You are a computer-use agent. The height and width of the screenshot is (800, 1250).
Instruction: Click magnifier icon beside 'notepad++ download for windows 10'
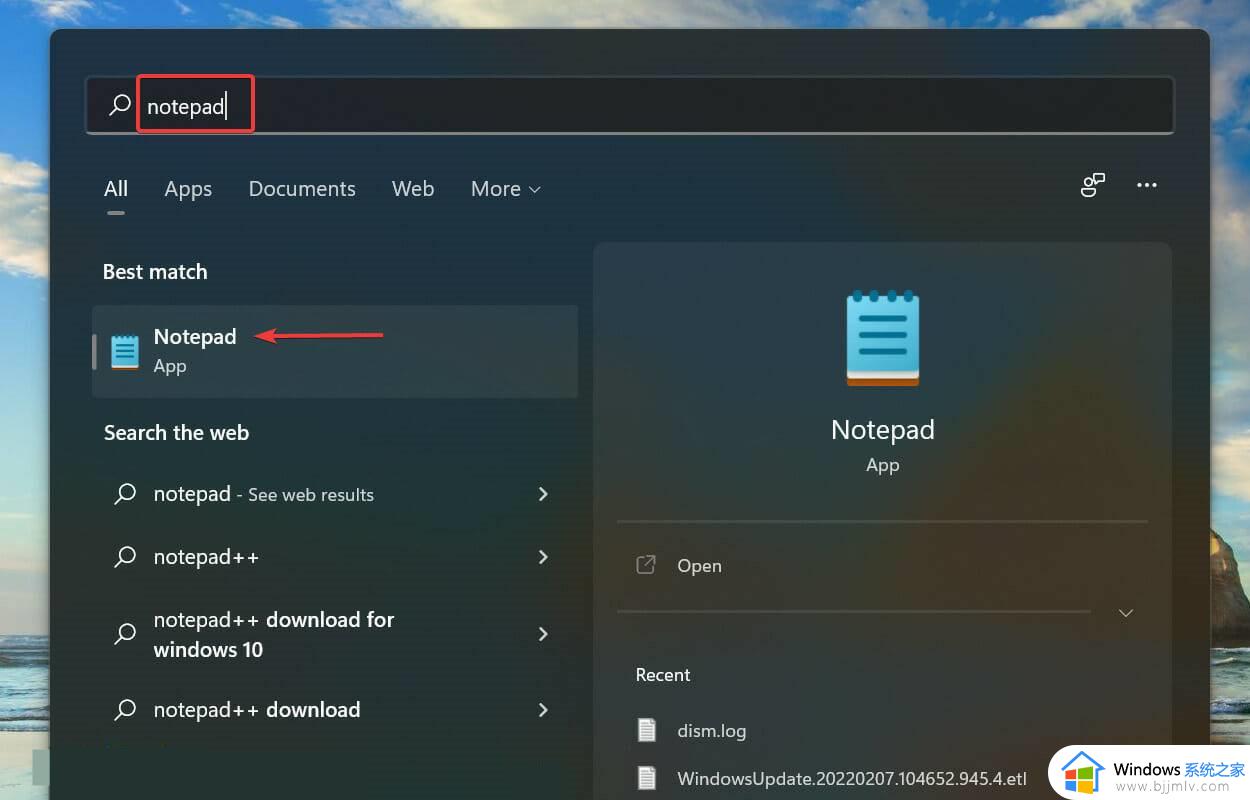pos(125,633)
